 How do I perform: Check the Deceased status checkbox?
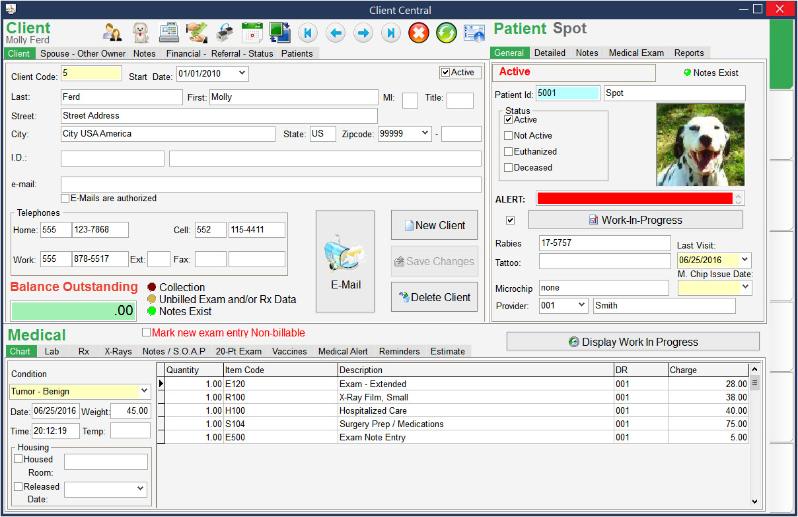coord(509,167)
